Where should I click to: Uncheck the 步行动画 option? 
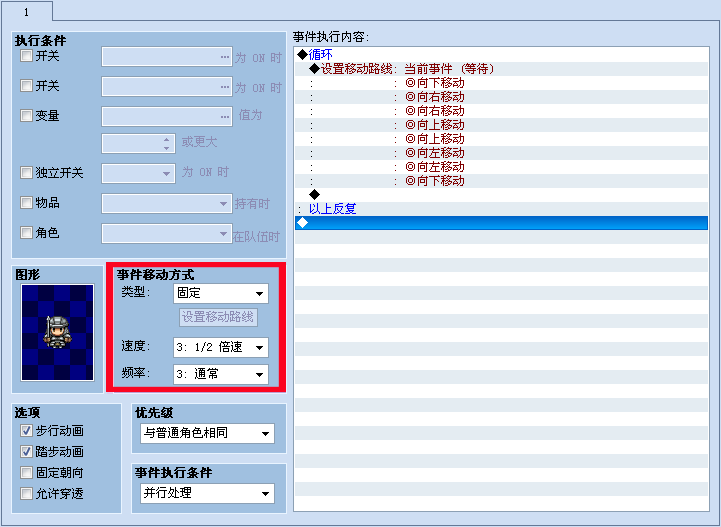point(26,431)
